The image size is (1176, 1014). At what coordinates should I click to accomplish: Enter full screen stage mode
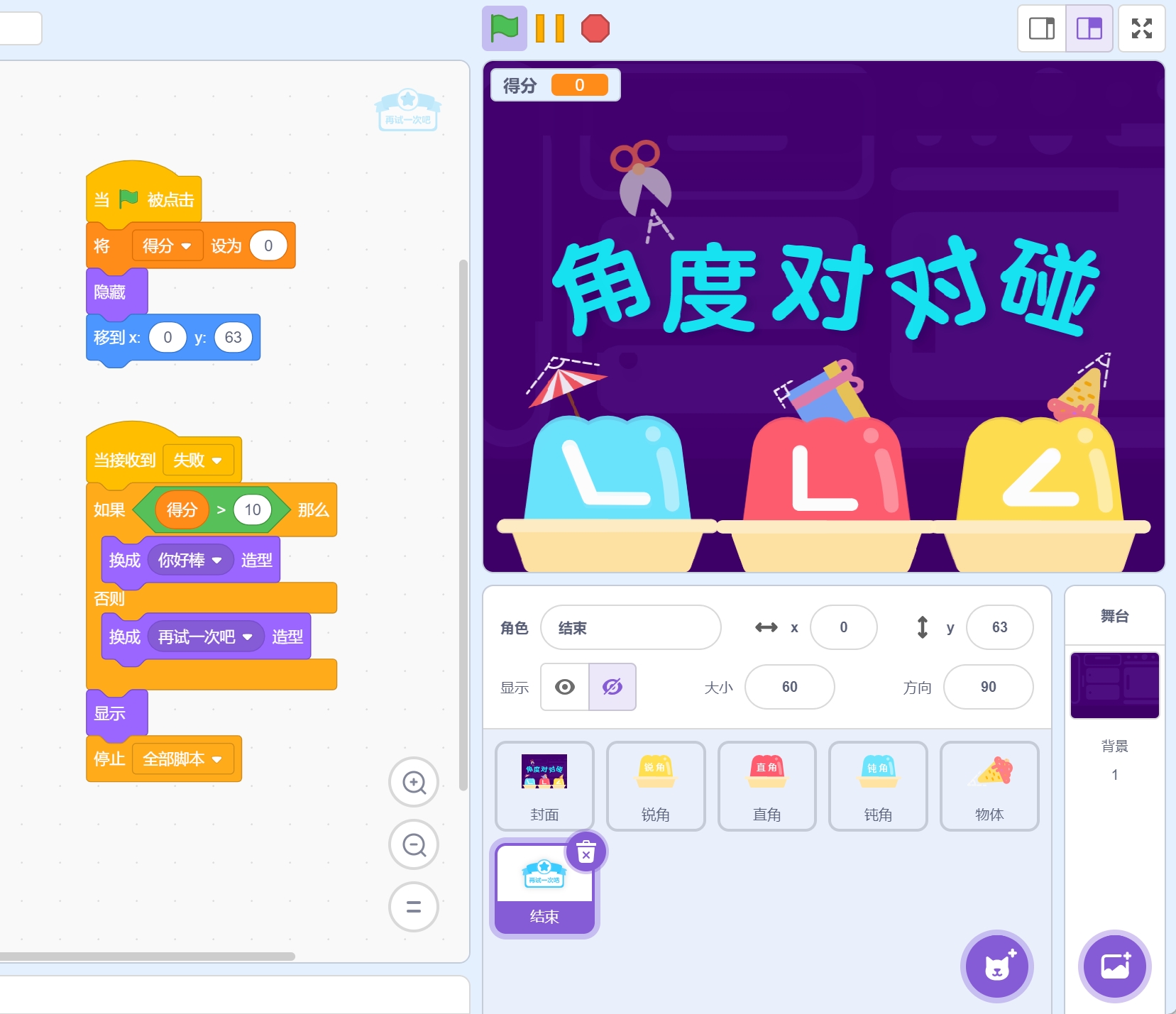[1141, 28]
